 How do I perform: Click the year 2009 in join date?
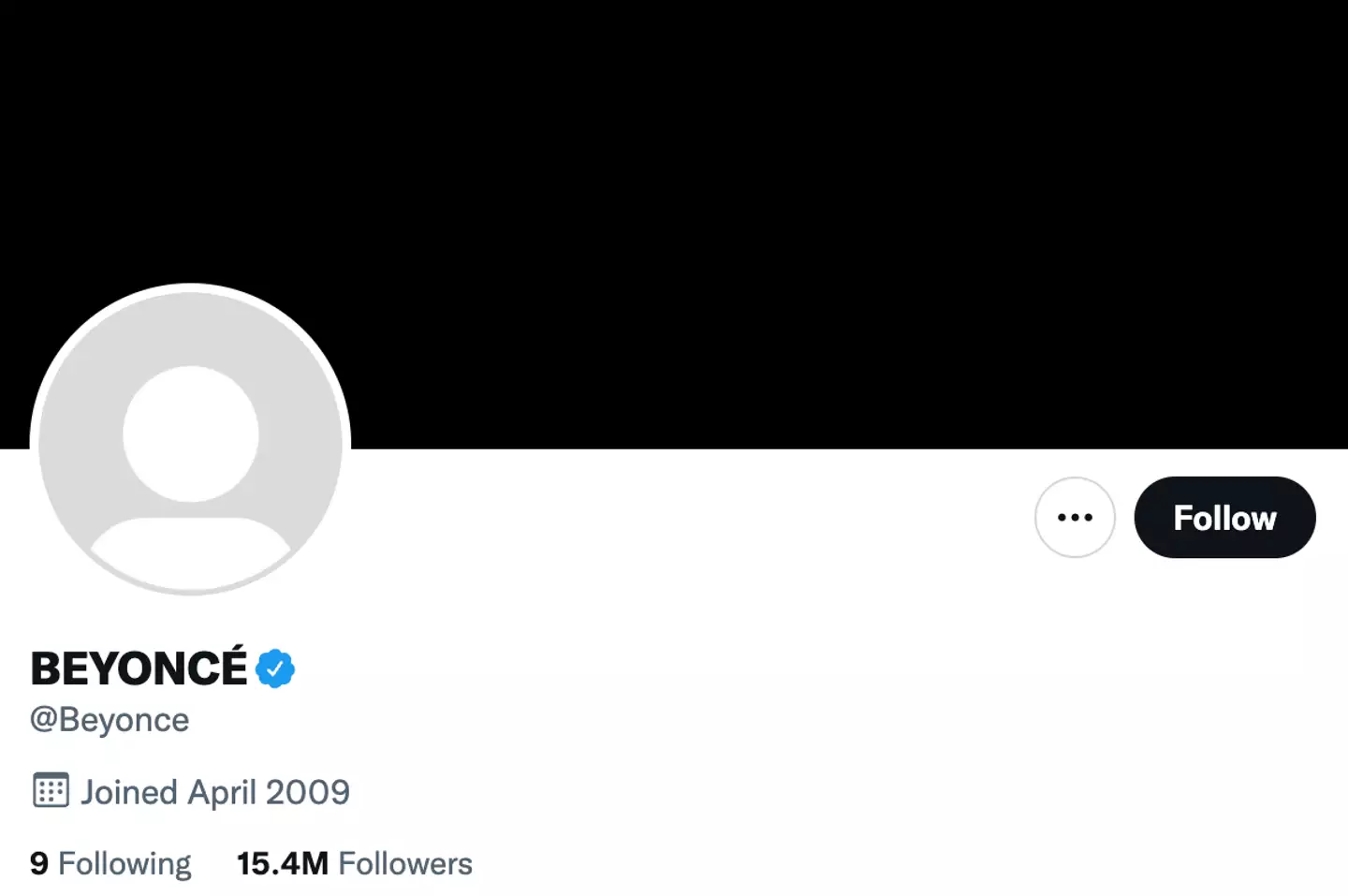coord(308,792)
